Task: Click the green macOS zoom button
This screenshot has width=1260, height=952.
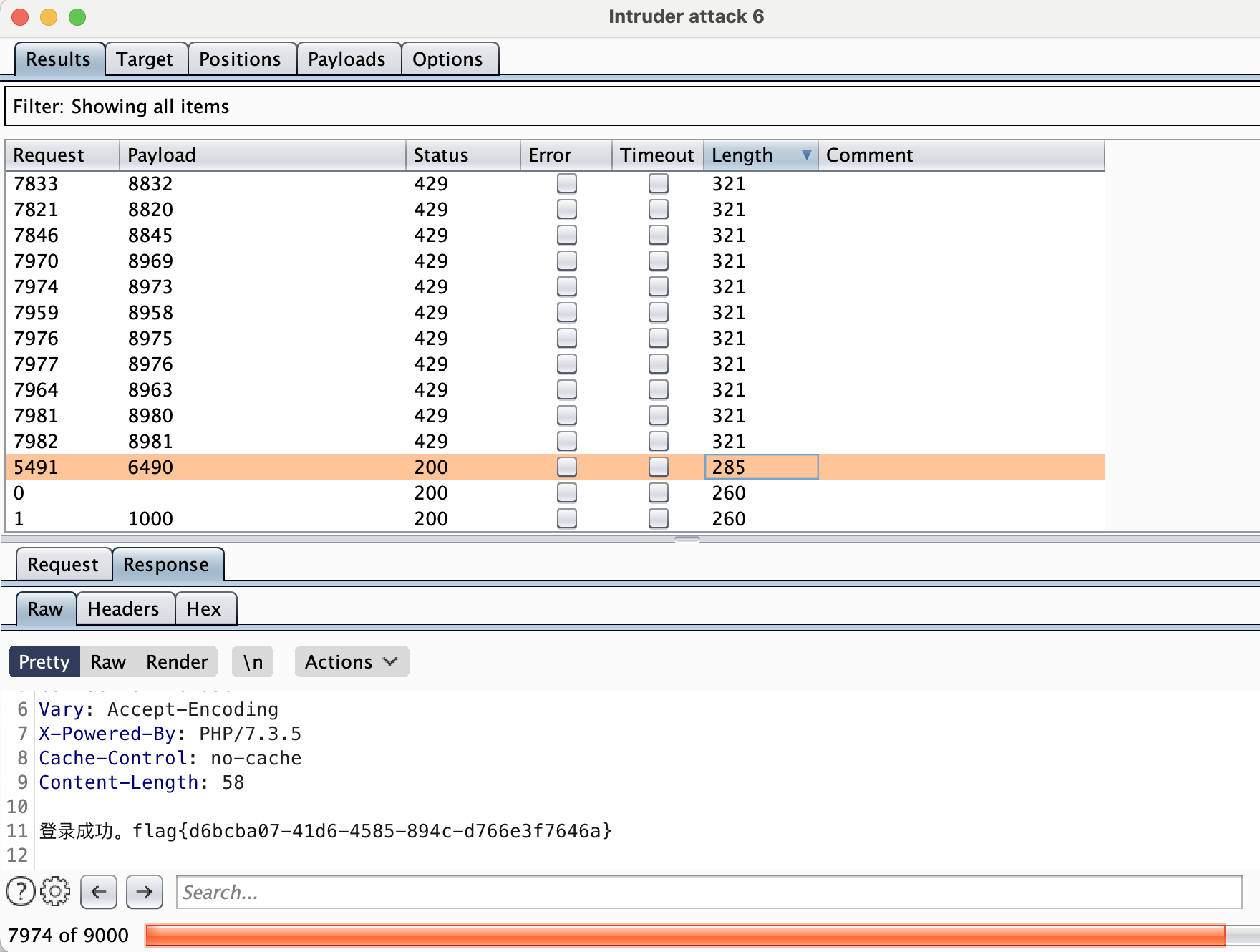Action: pos(77,17)
